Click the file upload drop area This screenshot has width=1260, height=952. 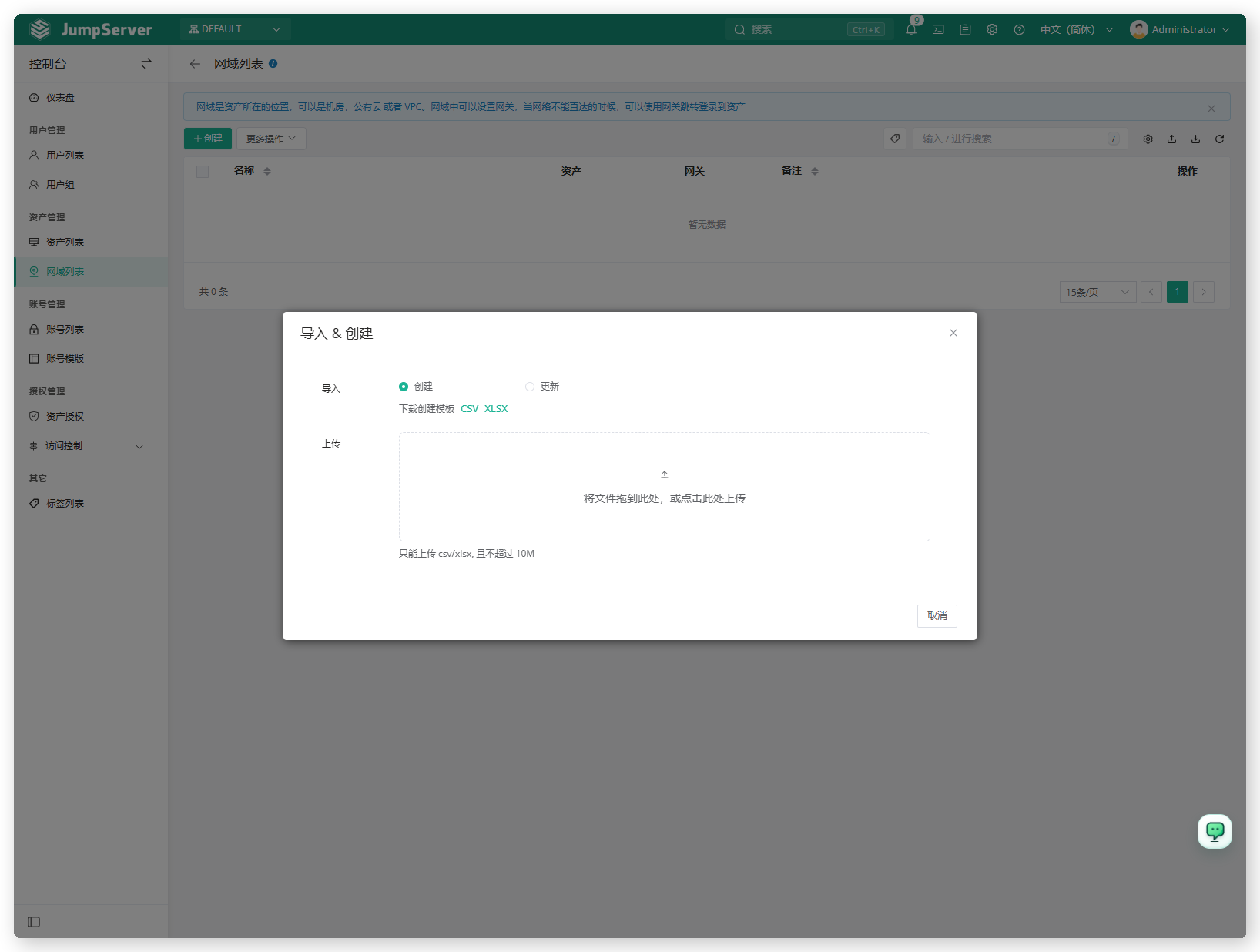[x=664, y=487]
